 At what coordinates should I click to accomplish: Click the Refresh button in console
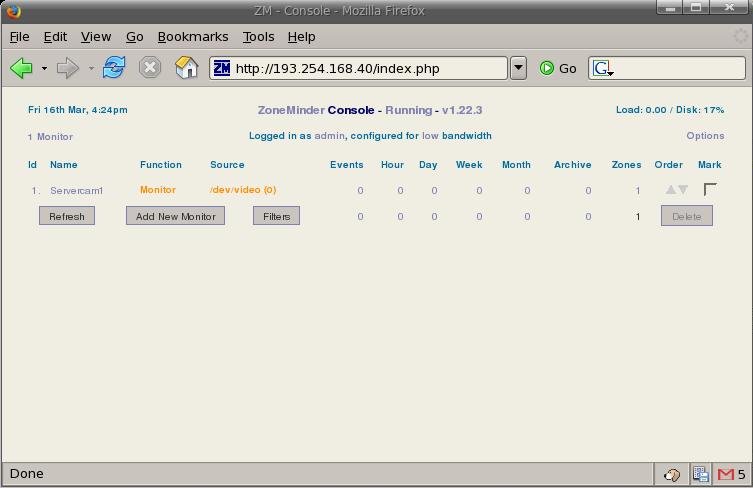[x=67, y=216]
